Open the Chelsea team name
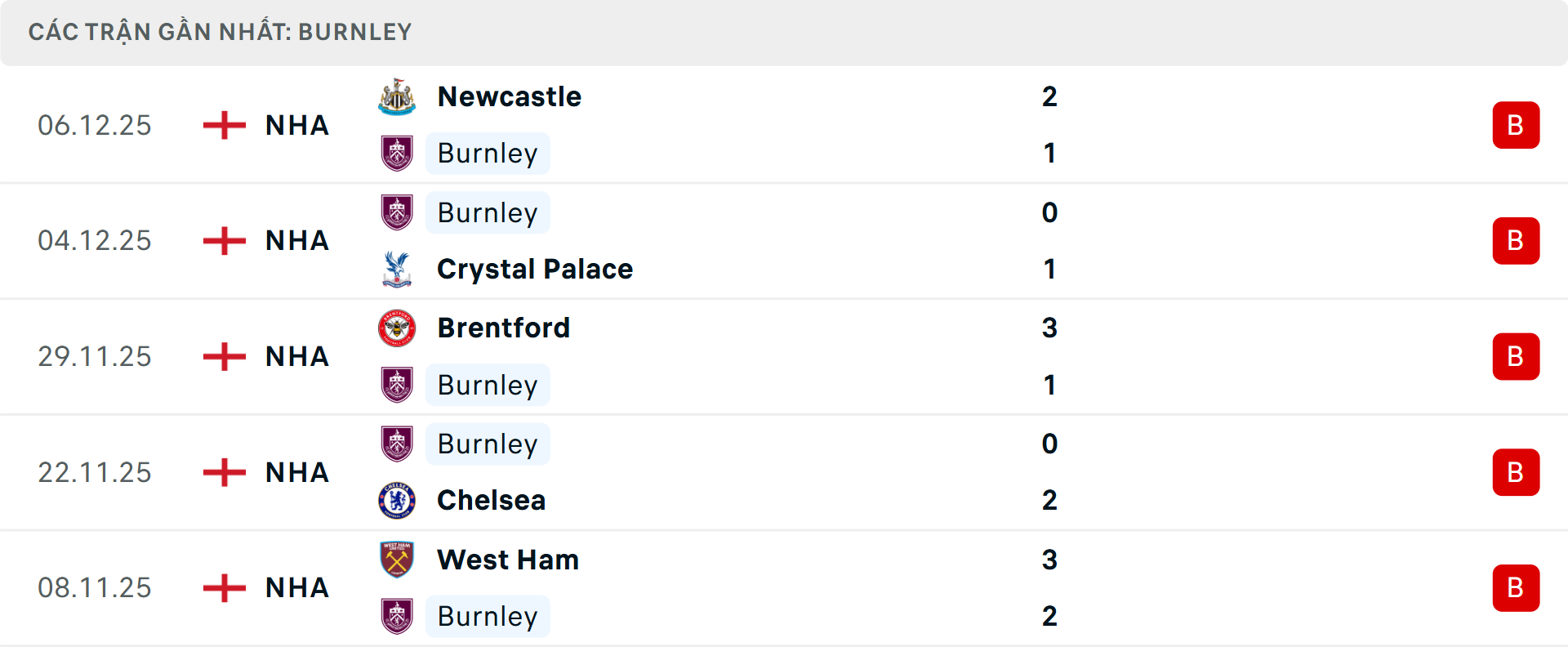The height and width of the screenshot is (647, 1568). click(x=491, y=501)
